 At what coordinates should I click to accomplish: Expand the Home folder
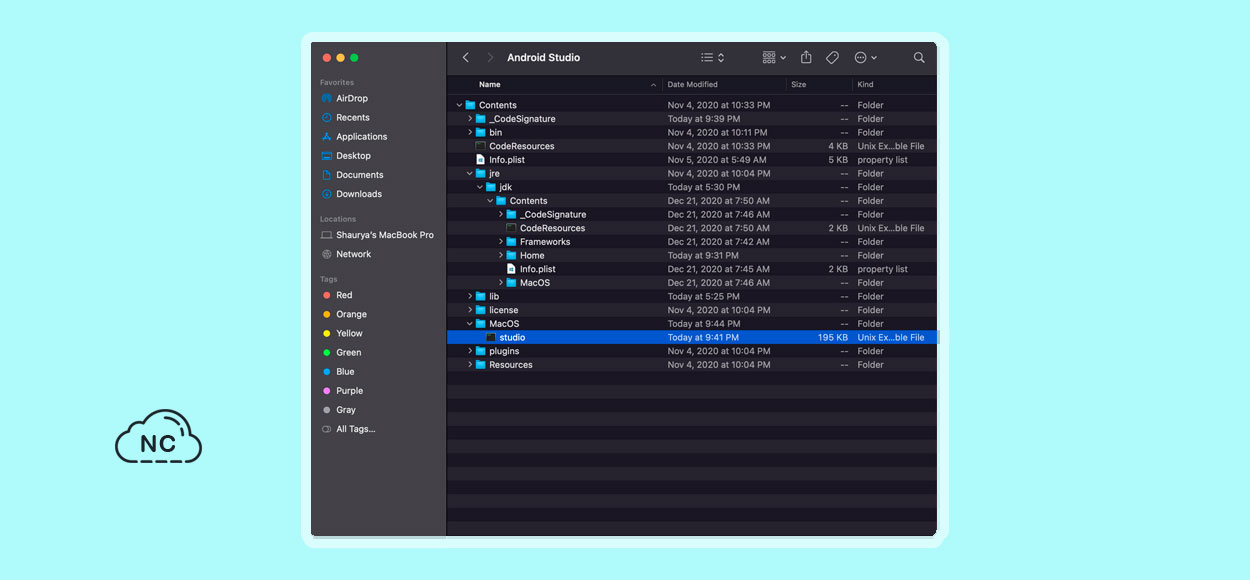coord(501,256)
